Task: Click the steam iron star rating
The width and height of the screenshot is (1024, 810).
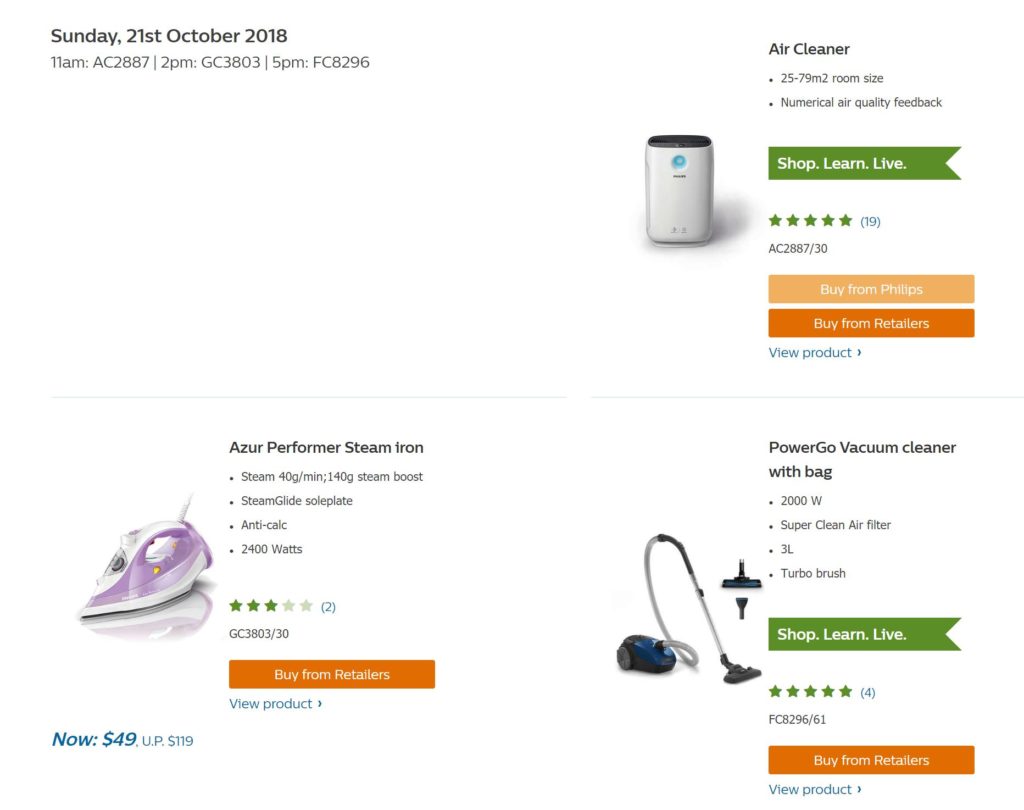Action: (x=271, y=606)
